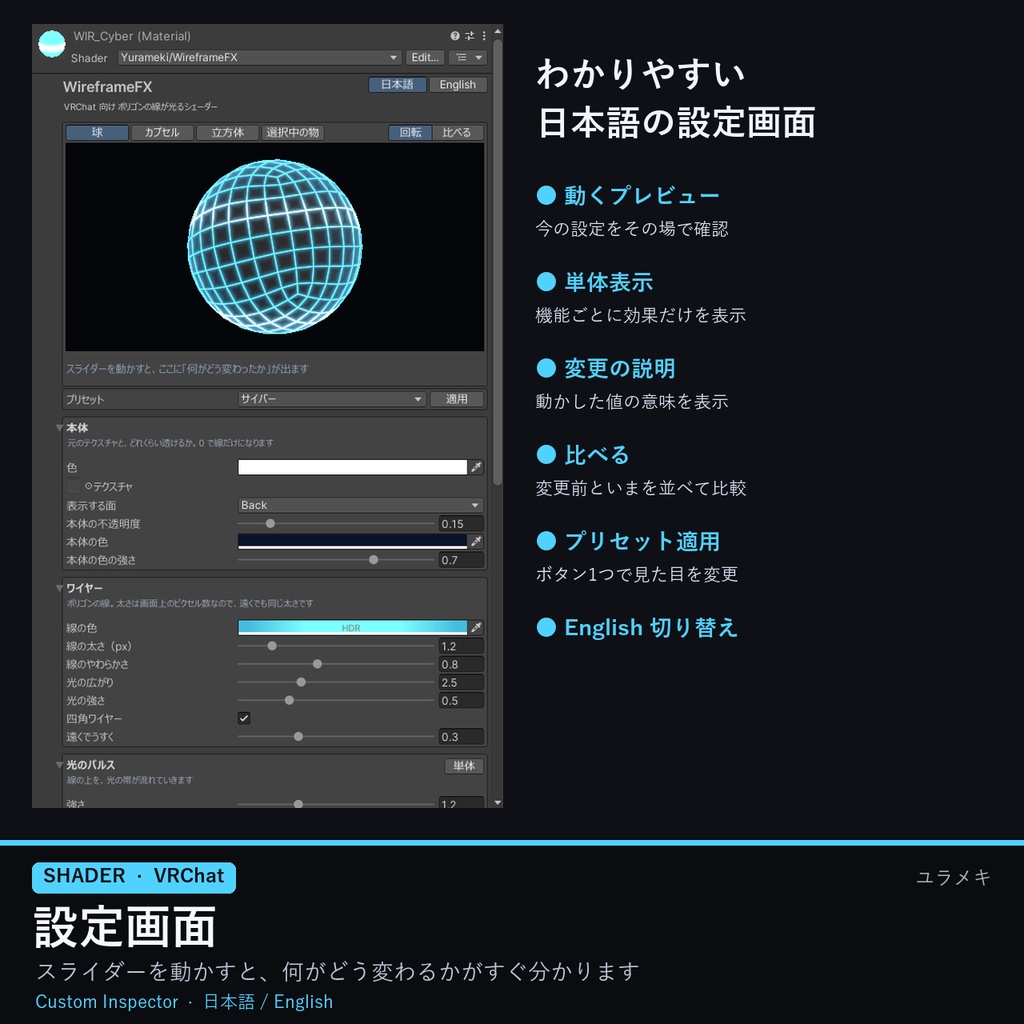The image size is (1024, 1024).
Task: Click the WIR_Cyber material preview sphere icon
Action: (x=52, y=44)
